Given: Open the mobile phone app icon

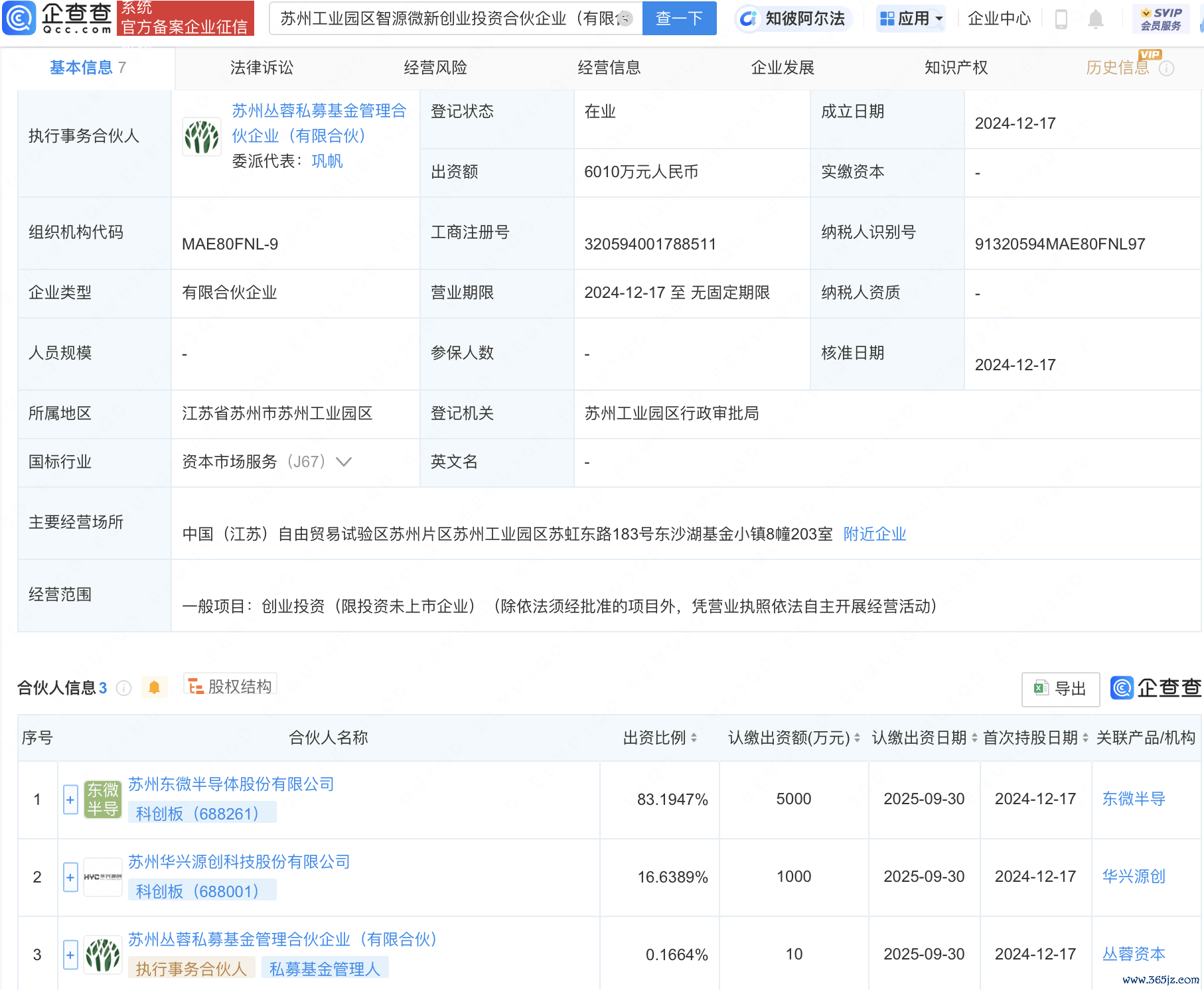Looking at the screenshot, I should [1061, 19].
